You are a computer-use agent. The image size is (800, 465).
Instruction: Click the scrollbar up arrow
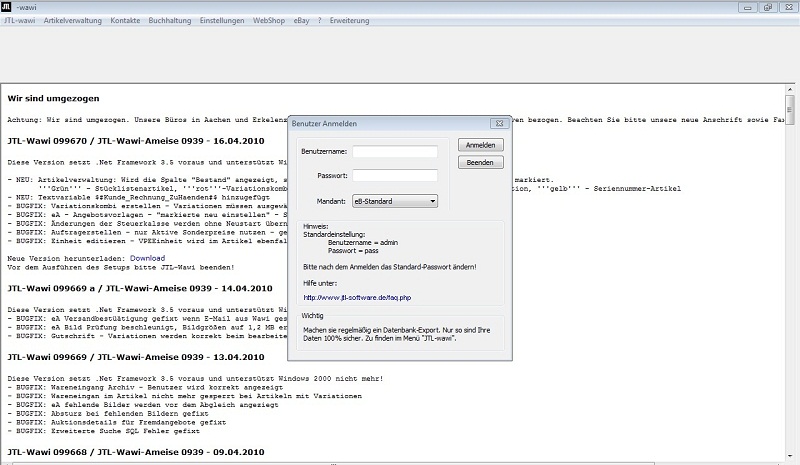(x=790, y=89)
